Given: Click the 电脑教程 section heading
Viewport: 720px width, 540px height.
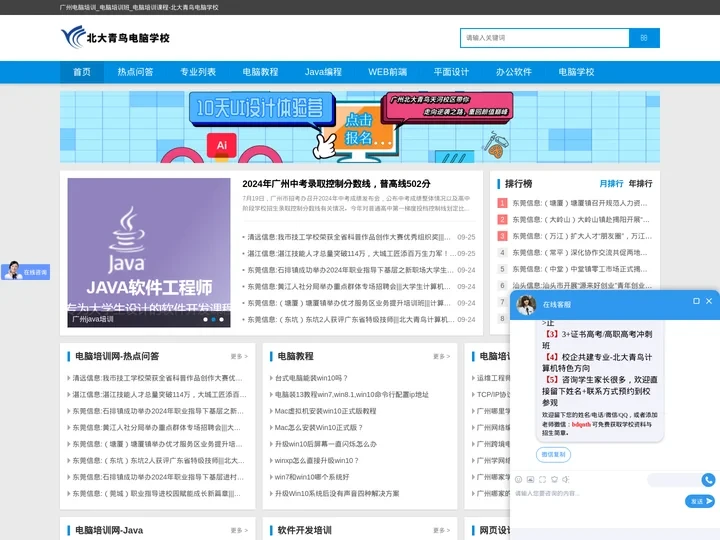Looking at the screenshot, I should [x=295, y=356].
